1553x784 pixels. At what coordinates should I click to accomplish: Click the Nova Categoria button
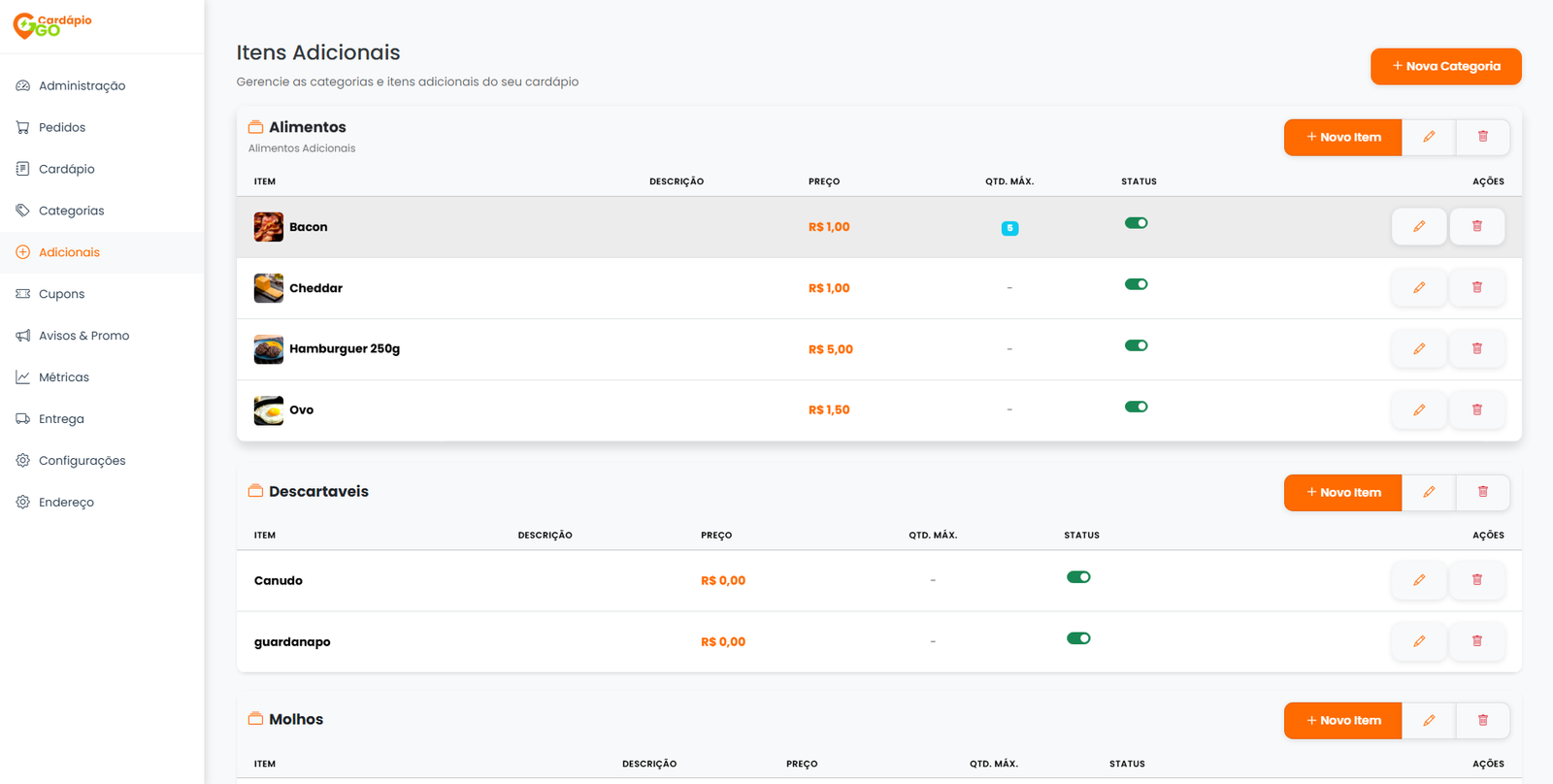(1445, 67)
